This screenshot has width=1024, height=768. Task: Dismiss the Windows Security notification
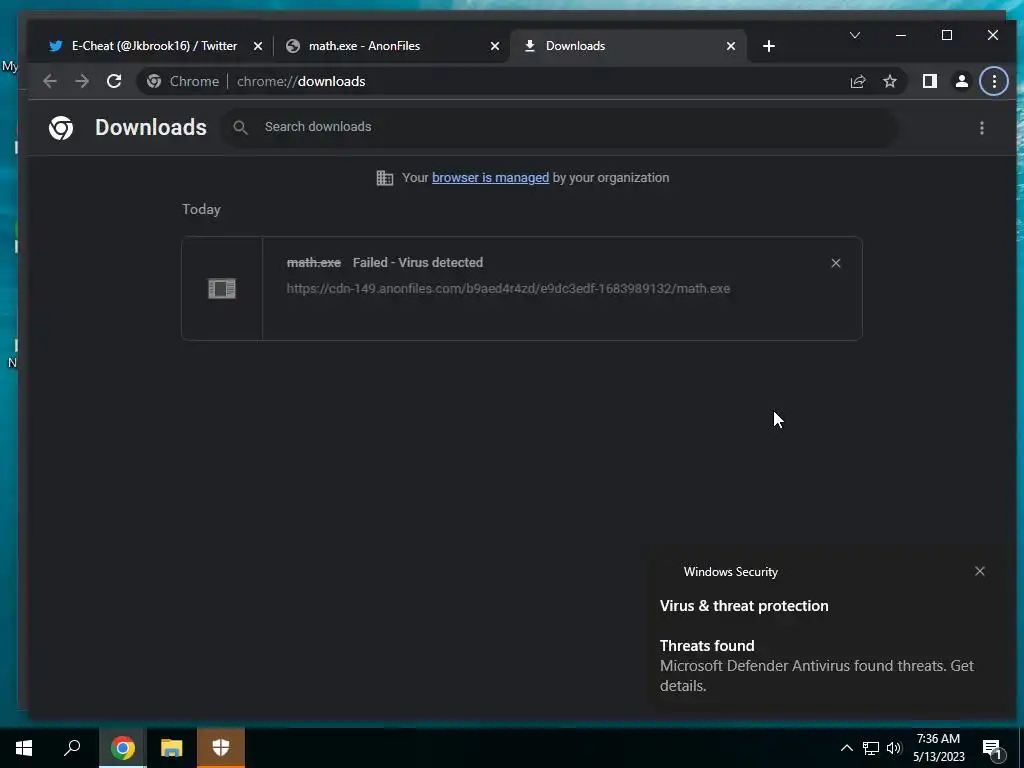click(980, 571)
